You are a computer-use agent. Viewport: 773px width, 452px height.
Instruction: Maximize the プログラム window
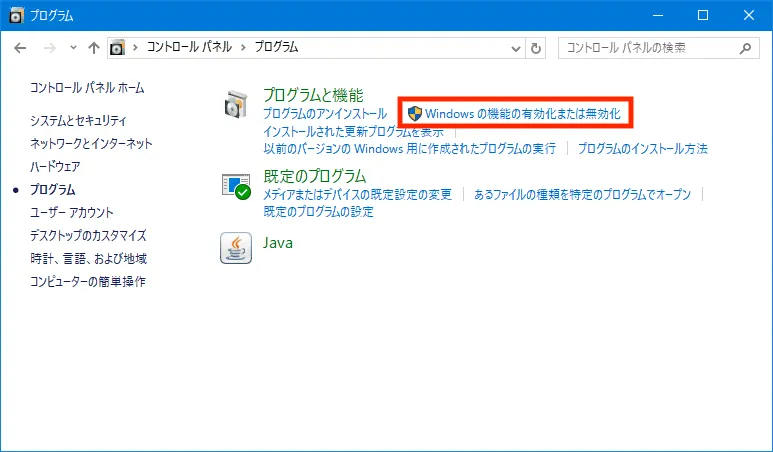point(703,15)
